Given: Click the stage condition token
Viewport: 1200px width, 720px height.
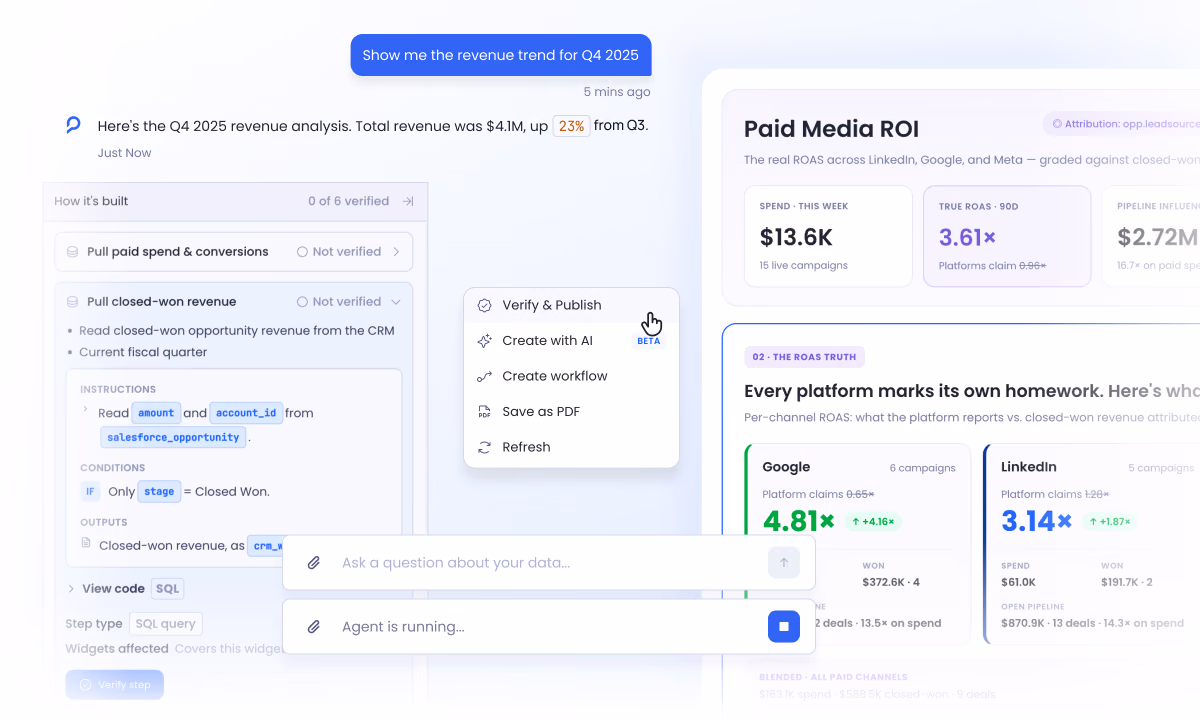Looking at the screenshot, I should coord(160,492).
